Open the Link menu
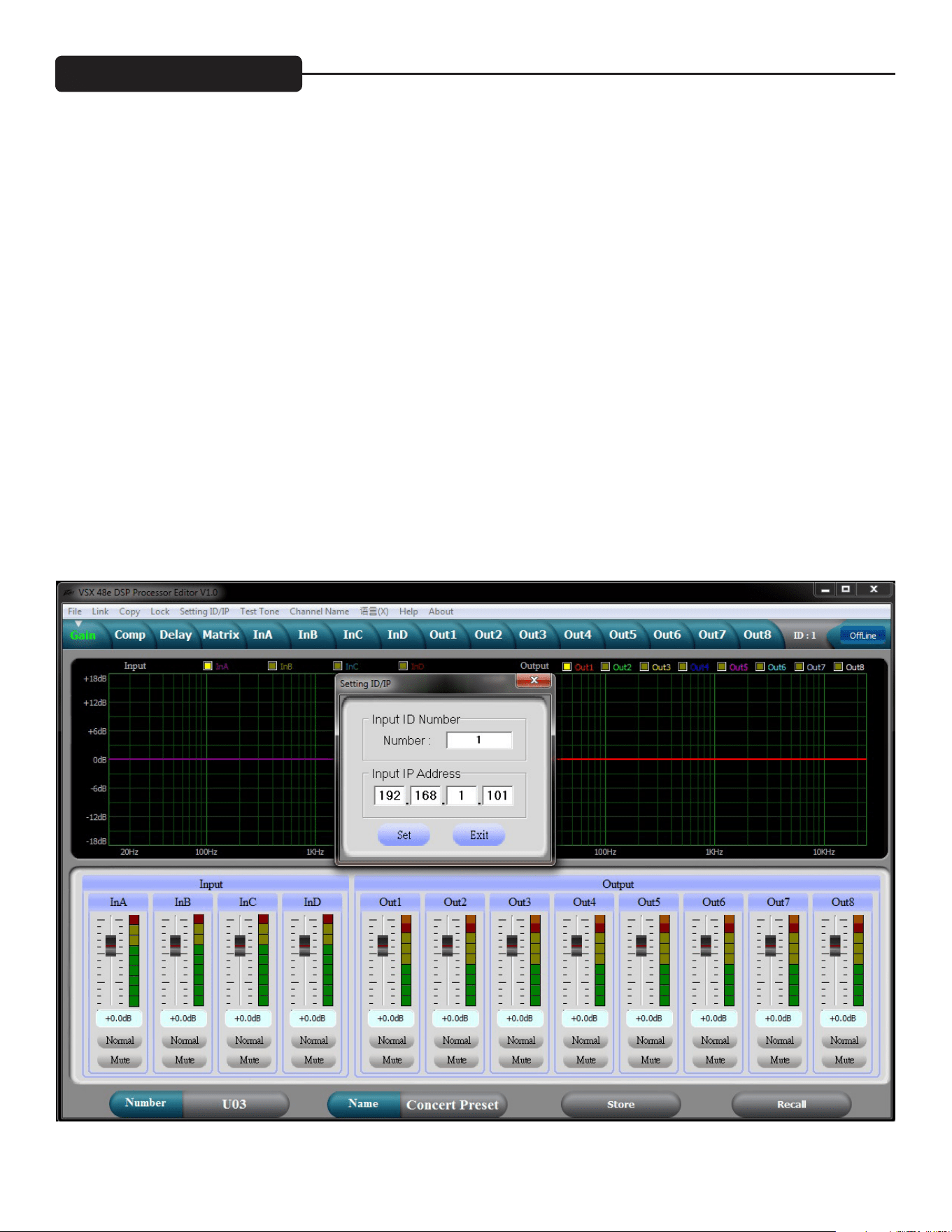952x1232 pixels. tap(100, 611)
